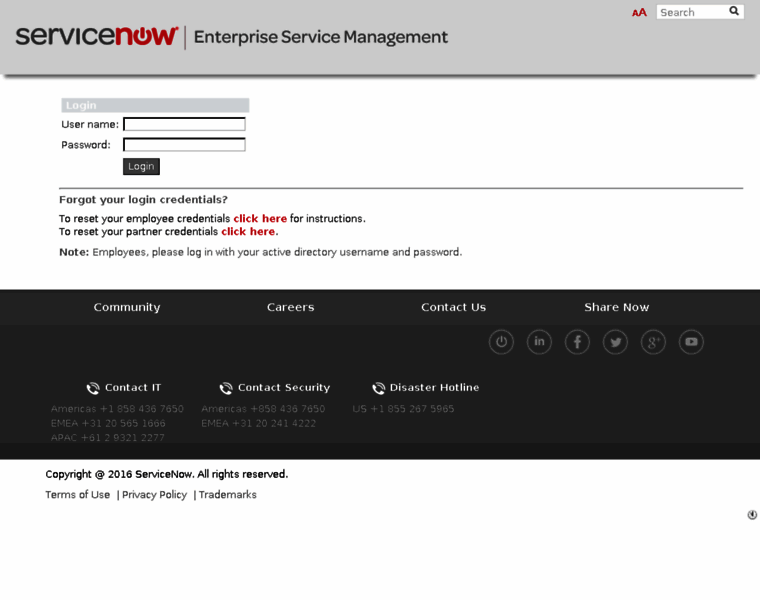Open the YouTube social icon
This screenshot has width=760, height=600.
click(x=691, y=342)
